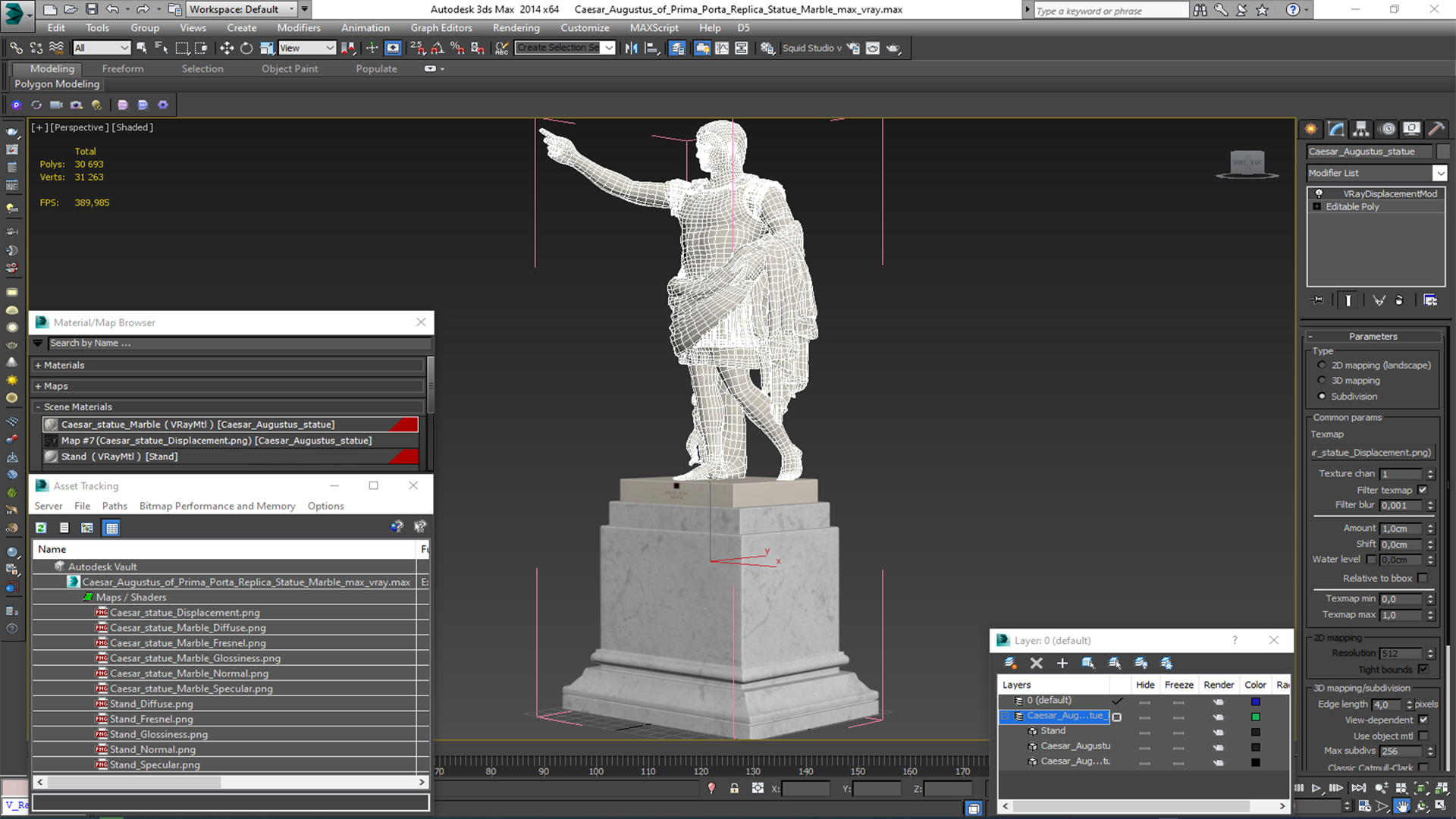
Task: Click the Mirror tool icon
Action: point(631,48)
